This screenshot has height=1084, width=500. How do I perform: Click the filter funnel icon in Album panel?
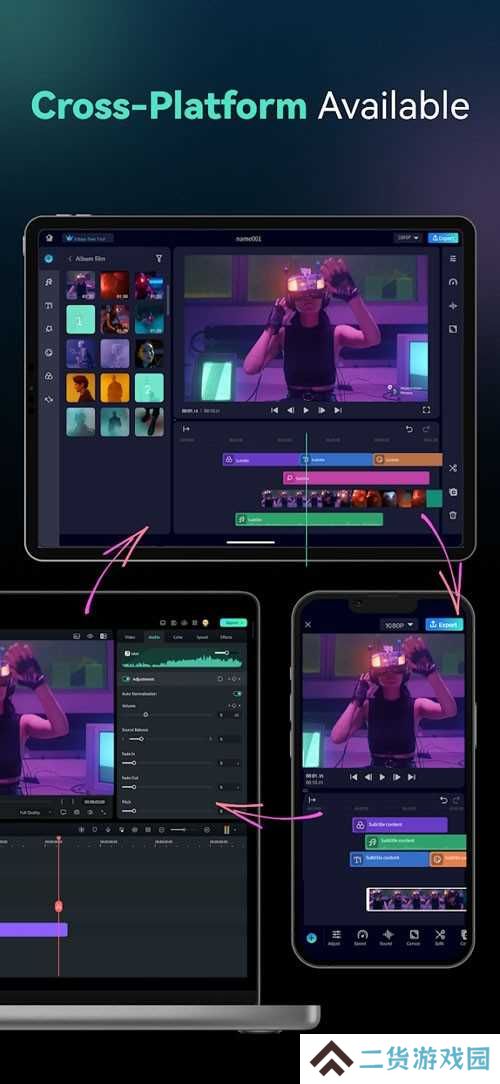[x=158, y=259]
